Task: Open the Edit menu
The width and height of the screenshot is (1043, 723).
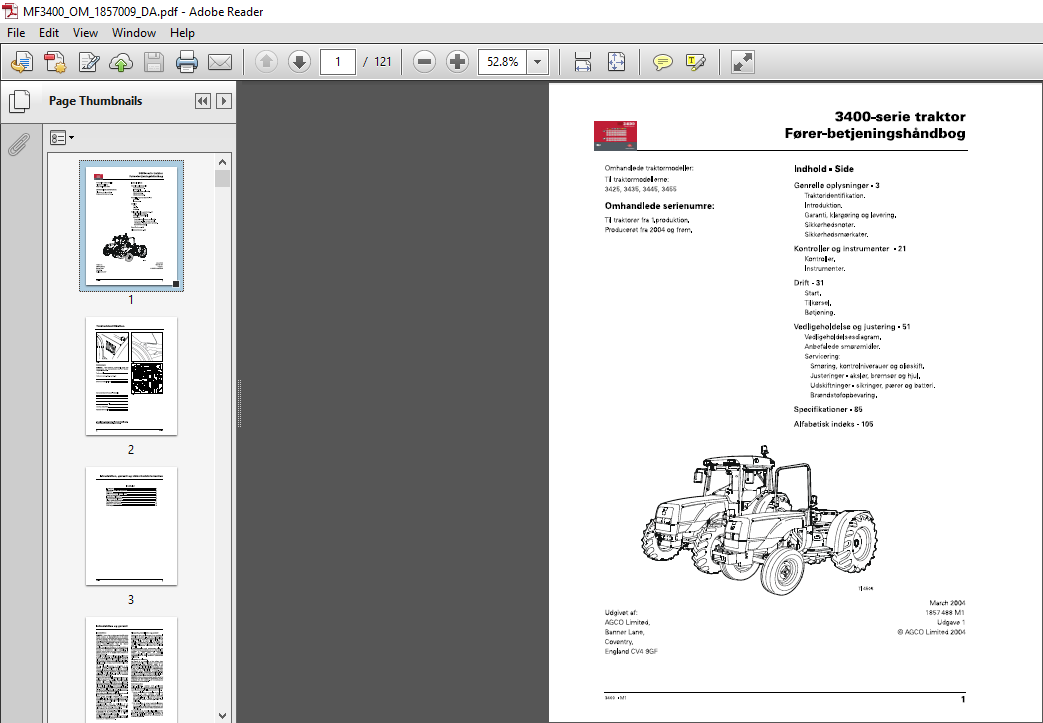Action: click(49, 33)
